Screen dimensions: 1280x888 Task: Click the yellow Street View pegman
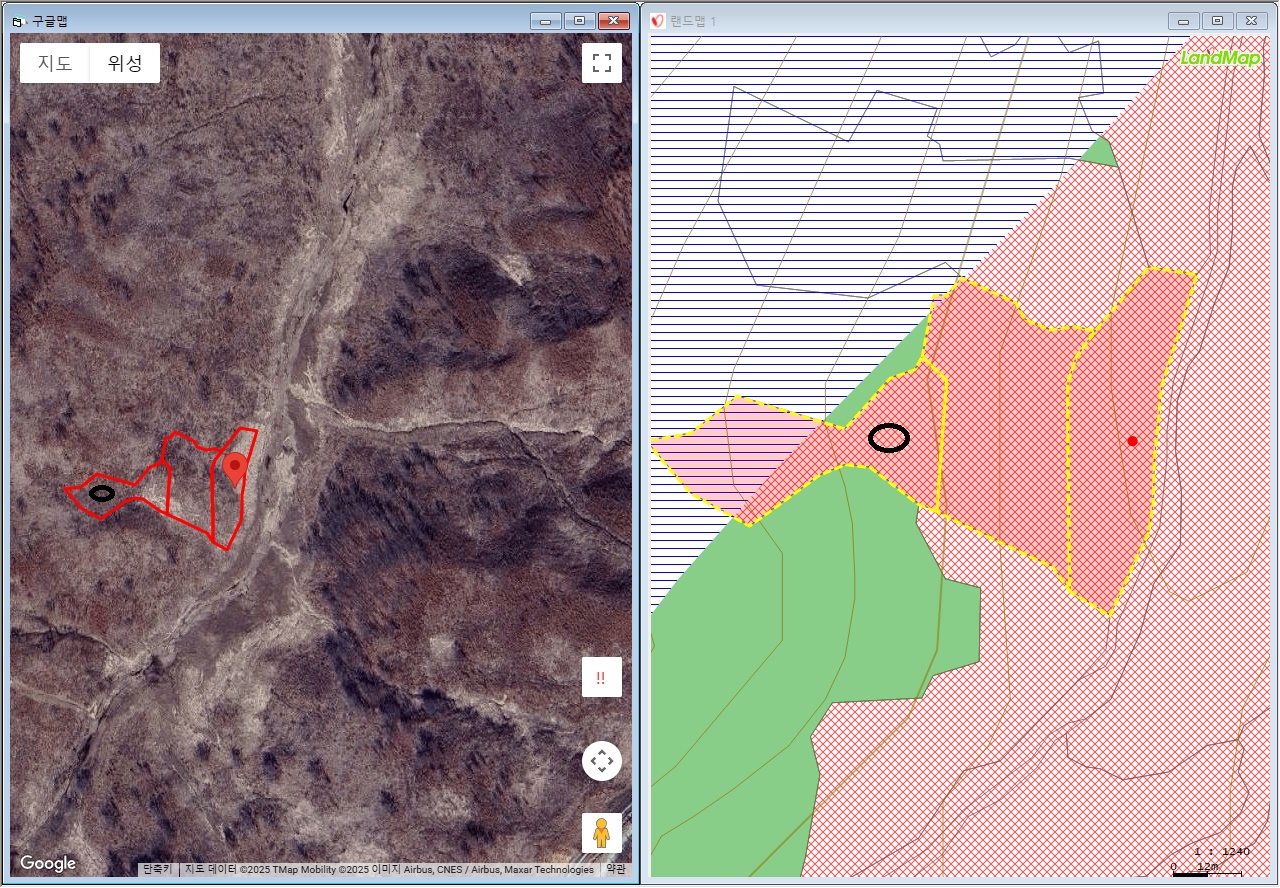601,832
